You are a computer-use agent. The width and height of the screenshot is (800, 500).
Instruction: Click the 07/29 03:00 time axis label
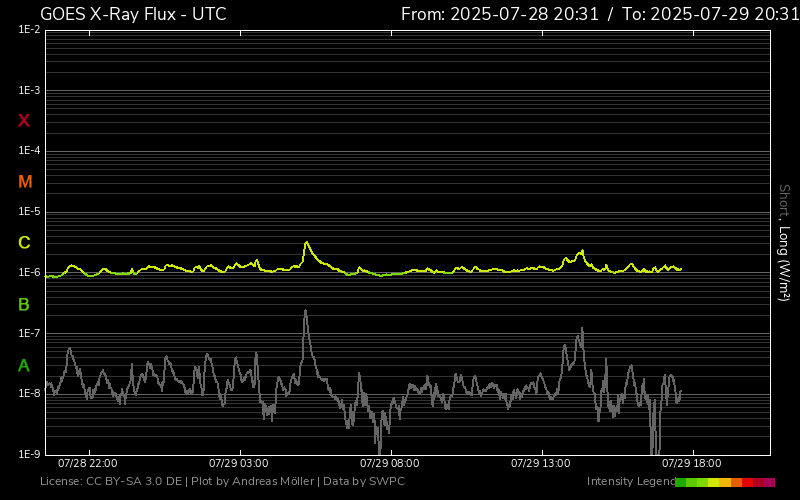[x=238, y=464]
